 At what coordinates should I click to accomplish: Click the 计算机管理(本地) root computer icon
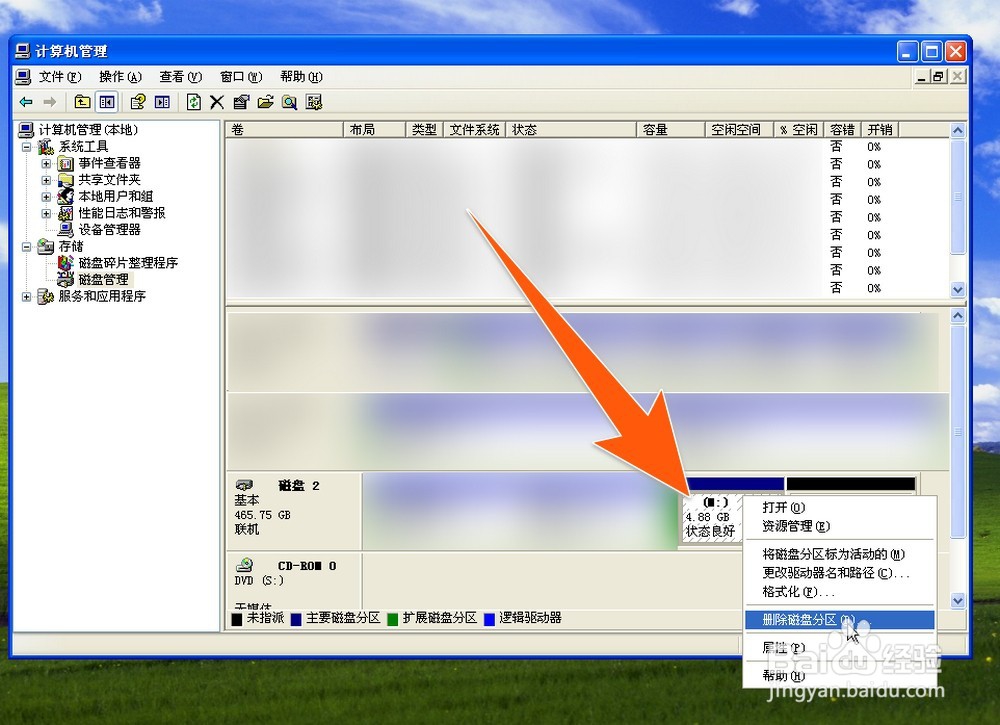(x=26, y=130)
